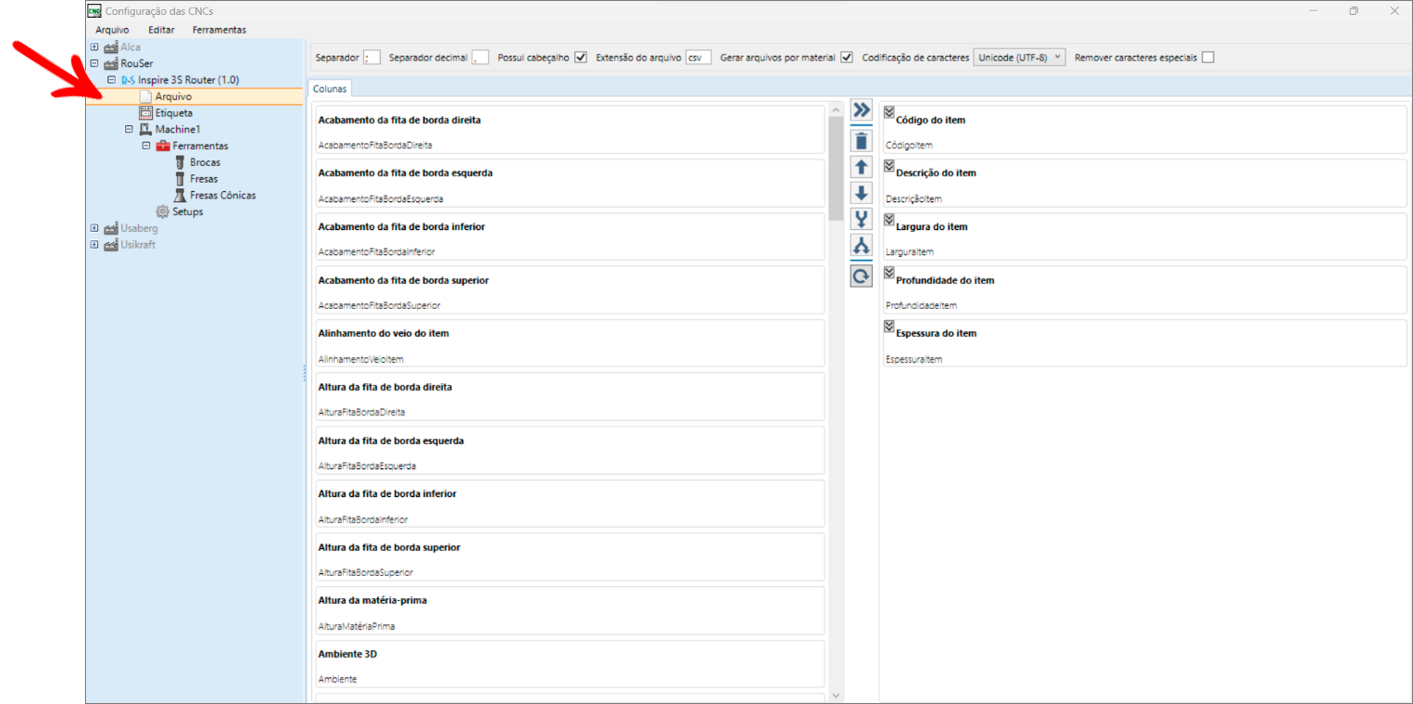1413x704 pixels.
Task: Collapse the Ferramentas tree node
Action: [x=146, y=146]
